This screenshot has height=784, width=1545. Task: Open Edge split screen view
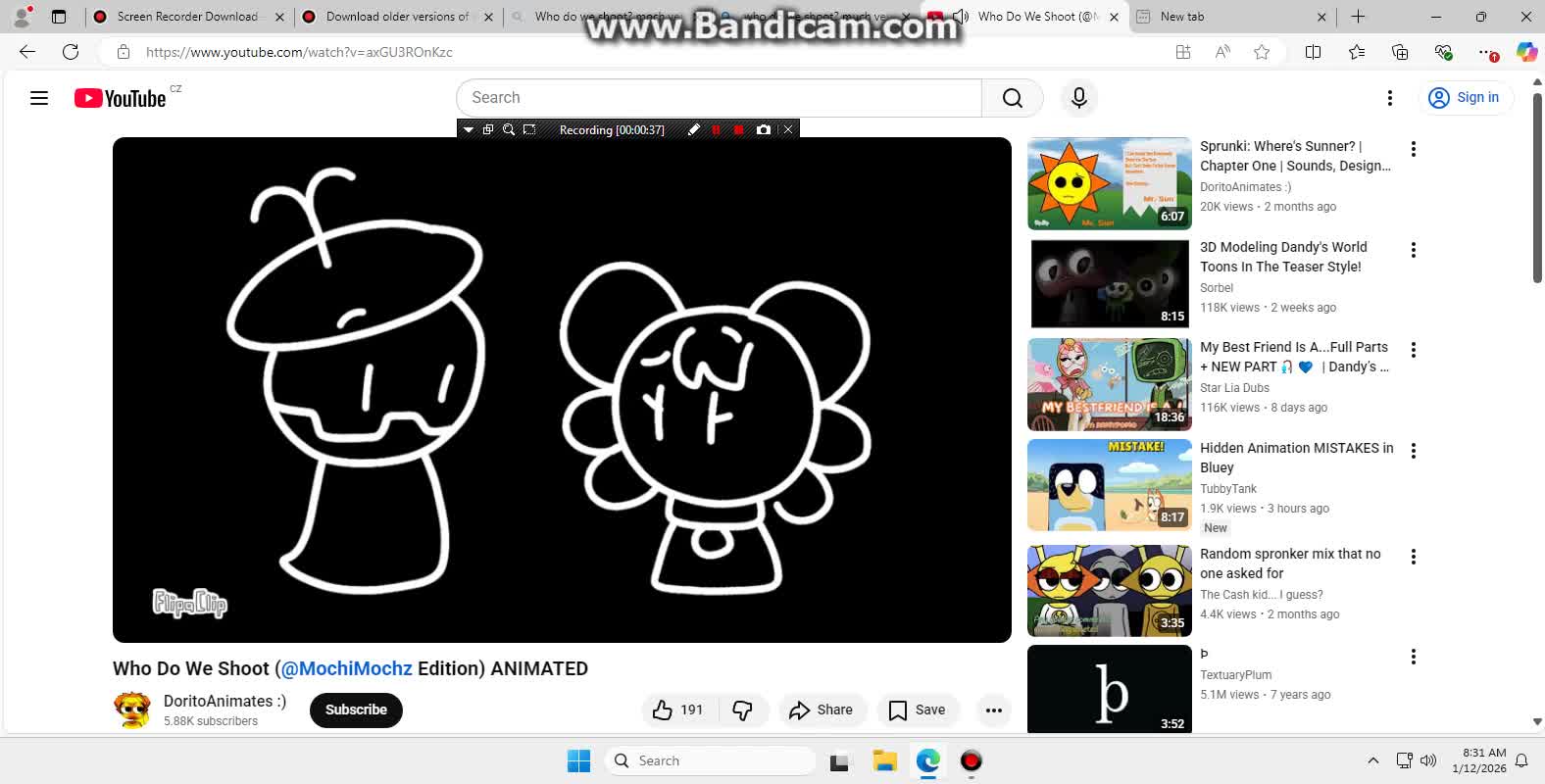(x=1313, y=52)
